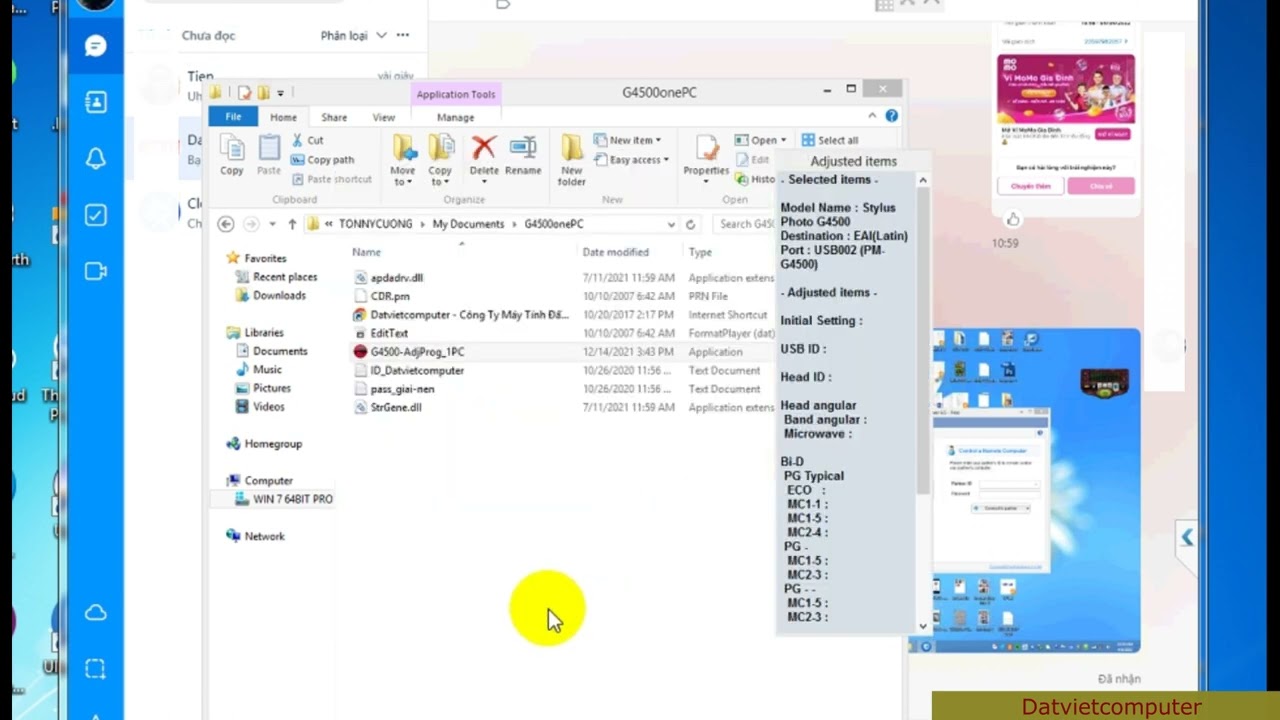Open the Zalo video call icon
1280x720 pixels.
[x=96, y=271]
